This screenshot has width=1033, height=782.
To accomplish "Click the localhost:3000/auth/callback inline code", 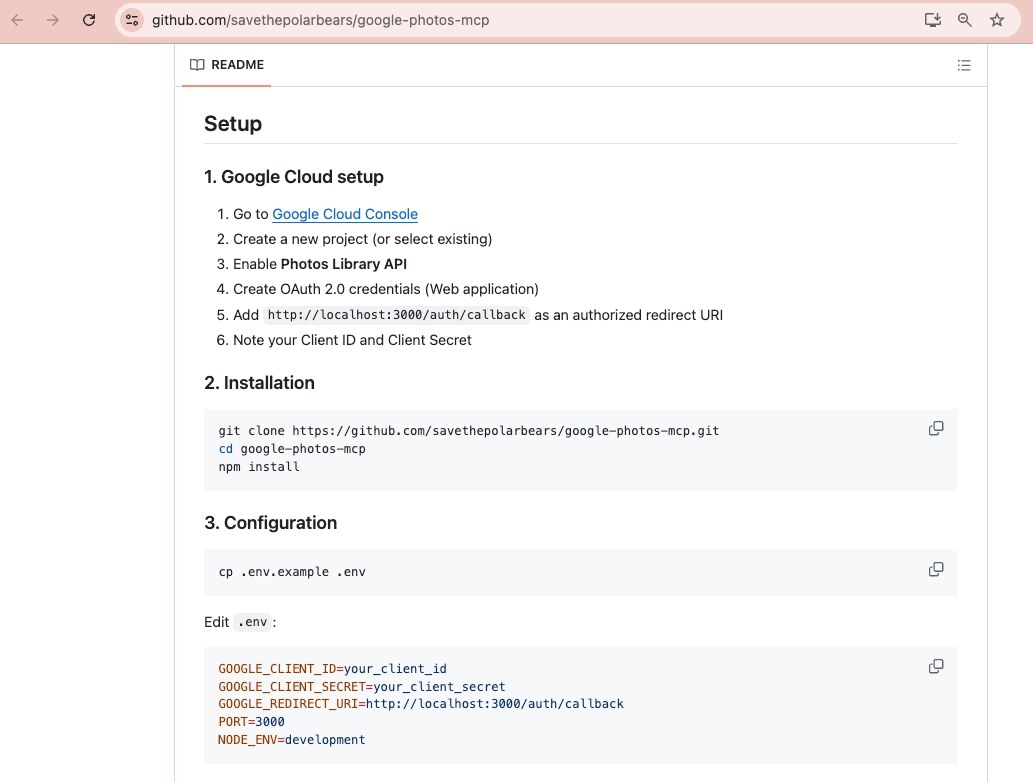I will point(397,315).
